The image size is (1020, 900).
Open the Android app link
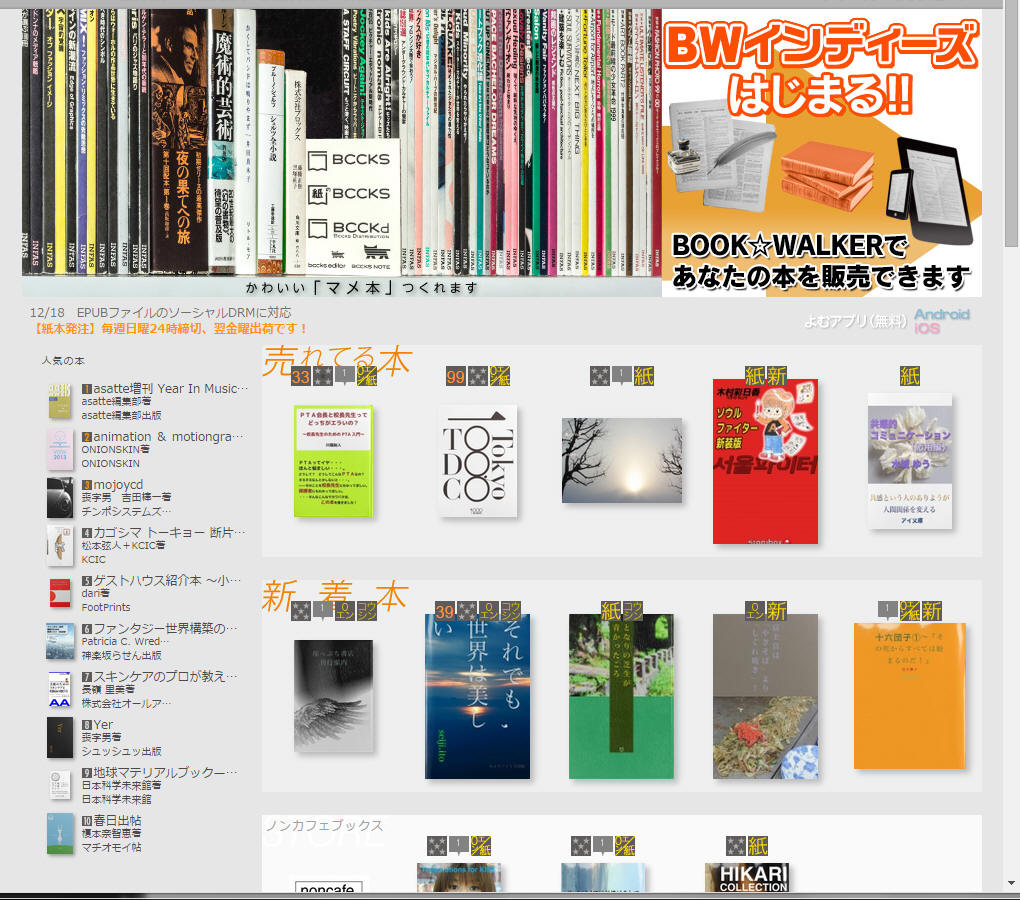(941, 315)
